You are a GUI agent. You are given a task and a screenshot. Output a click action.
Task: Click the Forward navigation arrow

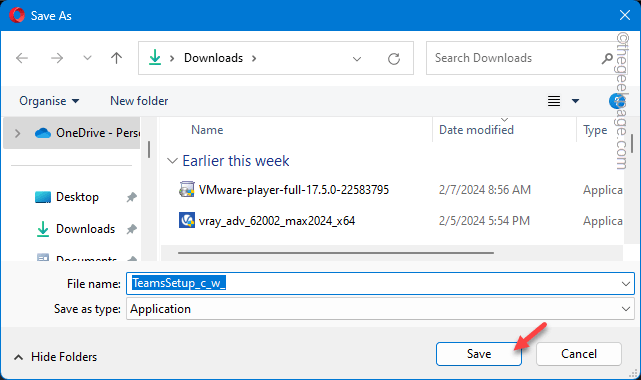[57, 58]
